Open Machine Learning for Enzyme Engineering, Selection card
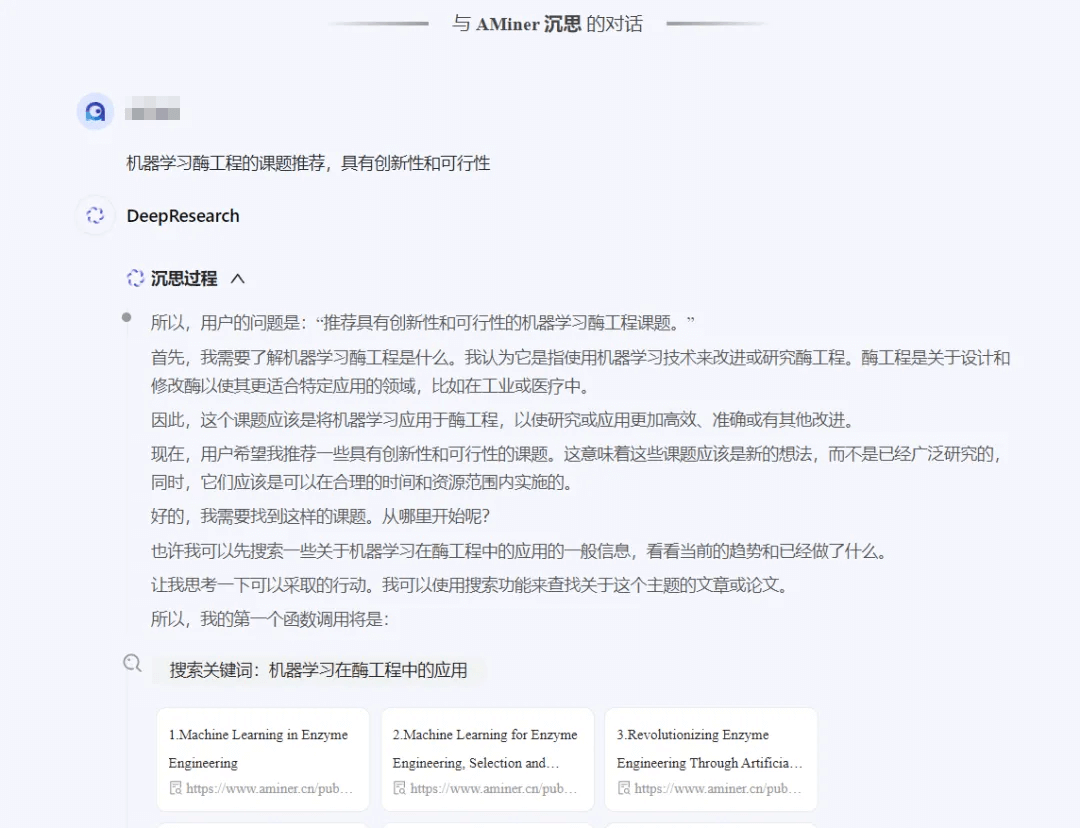 [488, 759]
